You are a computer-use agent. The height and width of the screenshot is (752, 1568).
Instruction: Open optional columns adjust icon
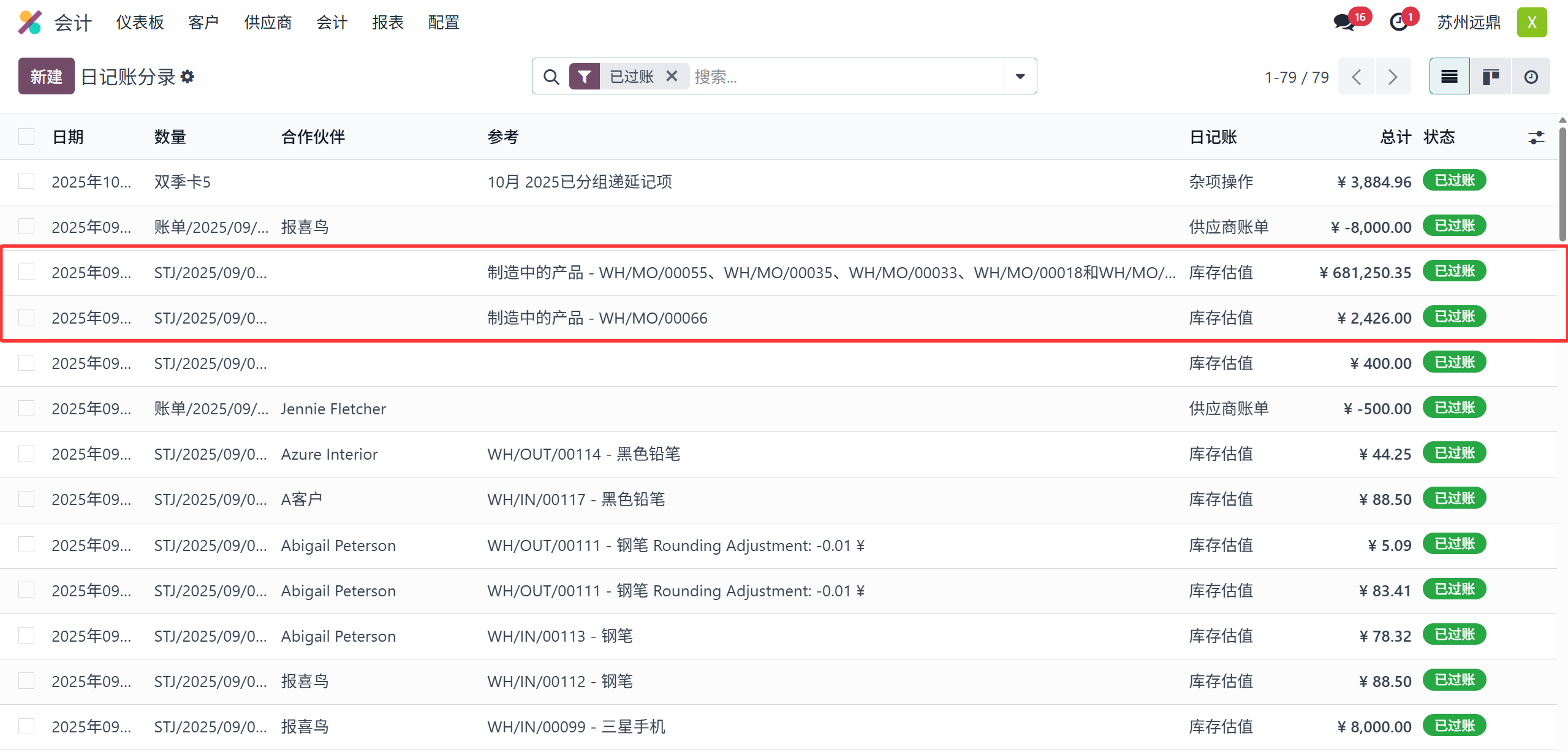(1536, 137)
